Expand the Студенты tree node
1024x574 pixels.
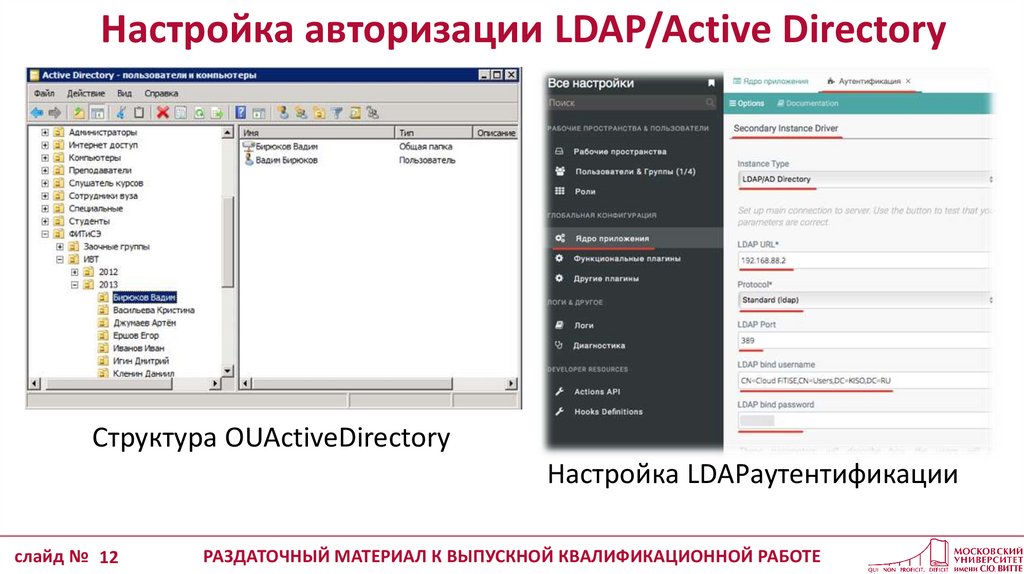pyautogui.click(x=45, y=221)
